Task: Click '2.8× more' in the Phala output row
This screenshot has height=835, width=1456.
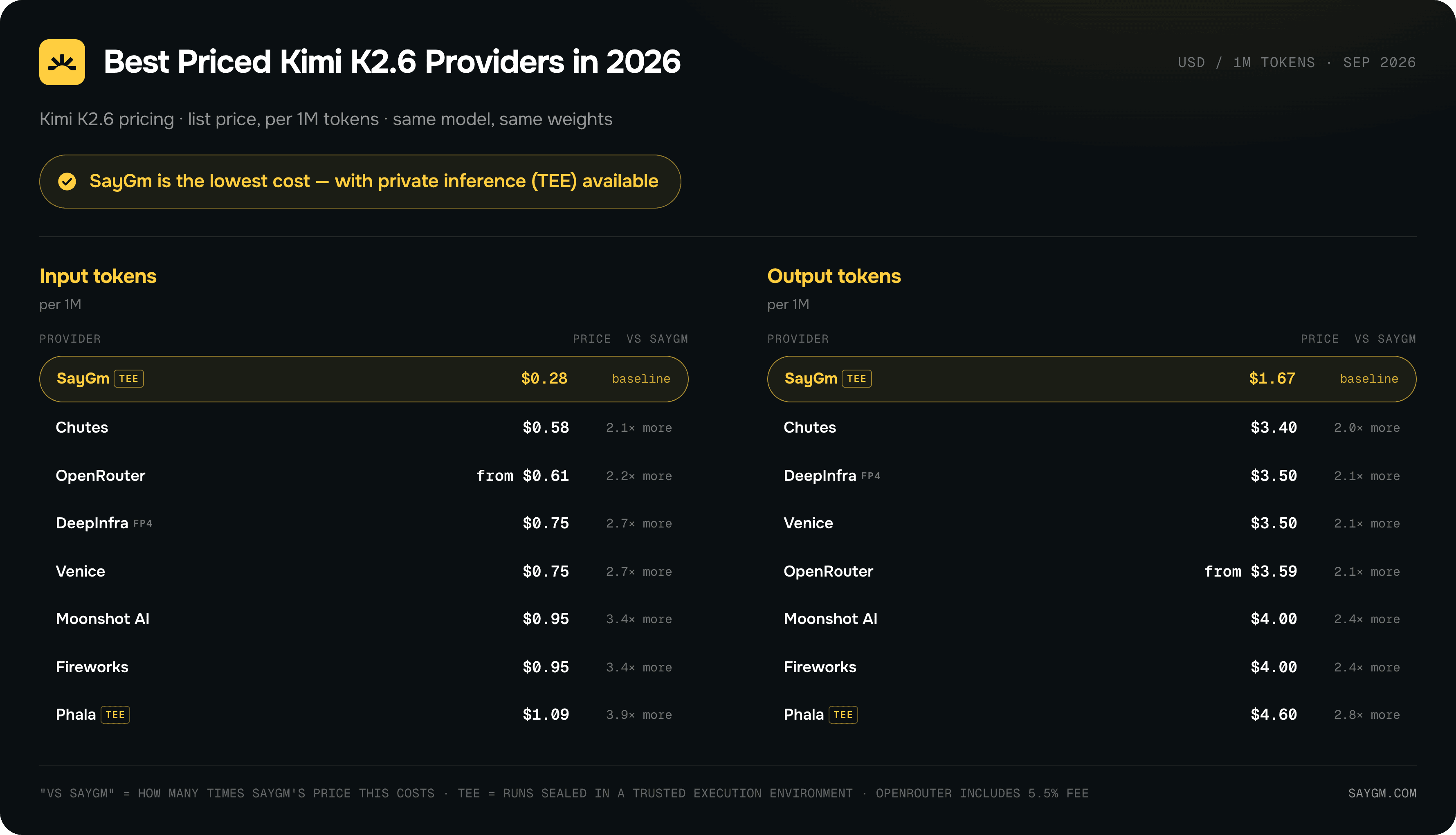Action: pos(1367,716)
